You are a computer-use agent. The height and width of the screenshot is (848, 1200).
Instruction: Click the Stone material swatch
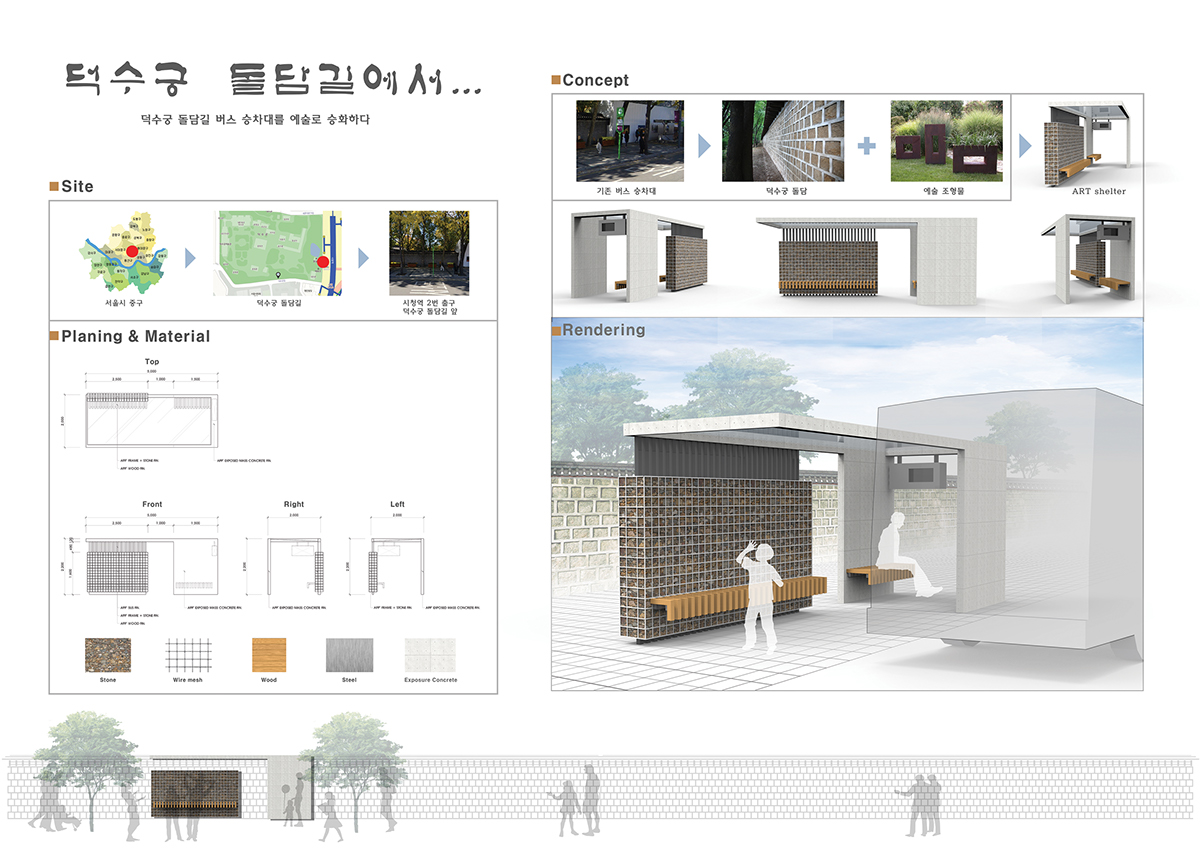(x=108, y=654)
